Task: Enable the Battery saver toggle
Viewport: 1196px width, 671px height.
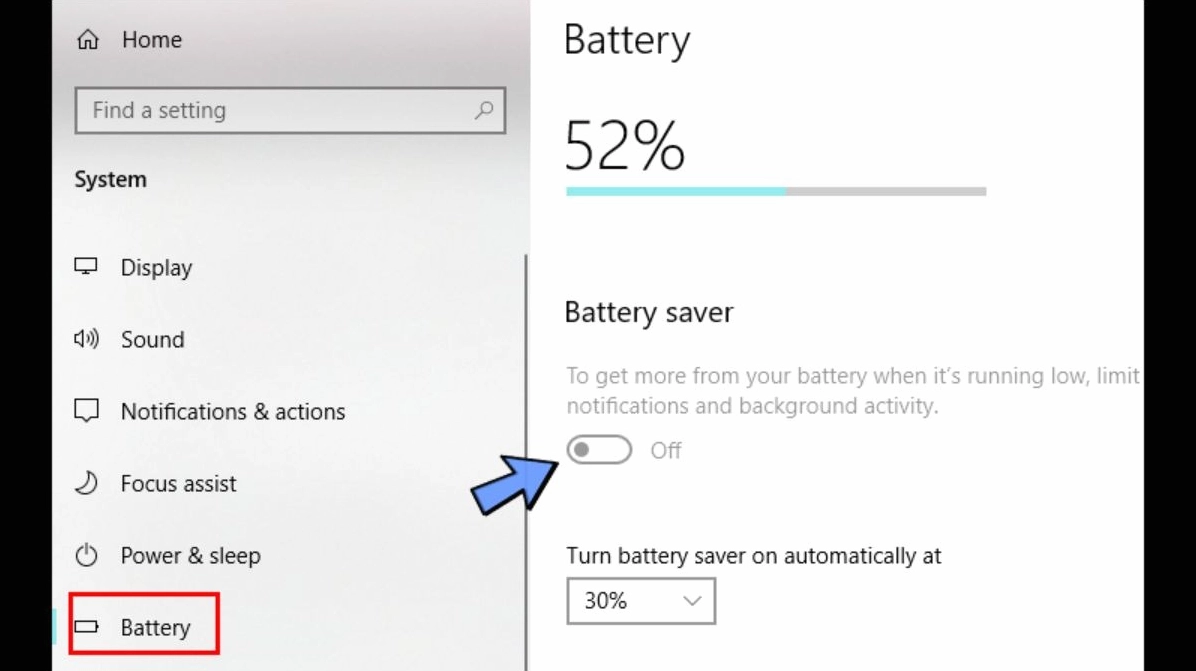Action: click(598, 449)
